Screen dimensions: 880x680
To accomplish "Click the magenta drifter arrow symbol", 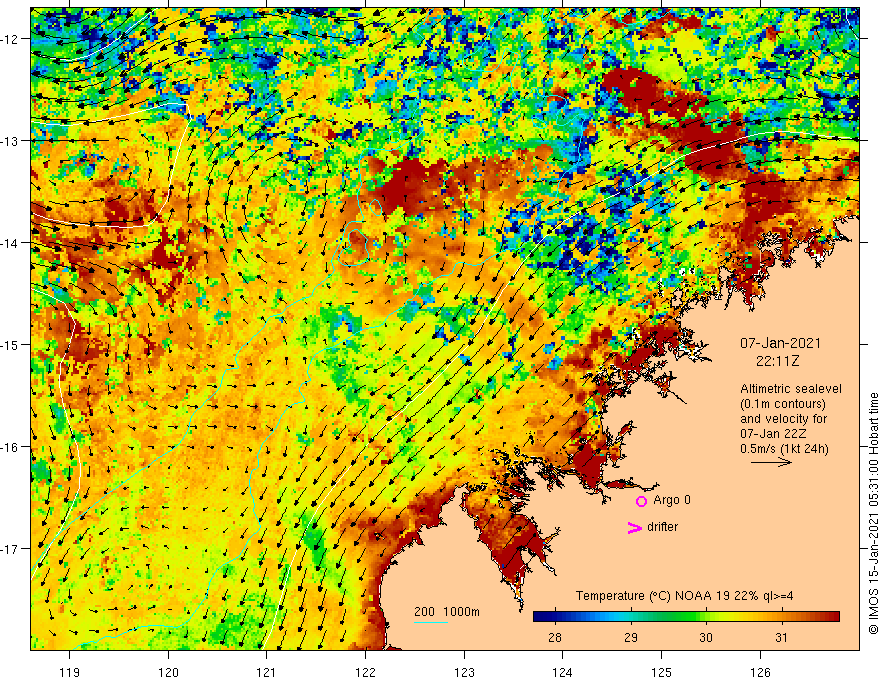I will pos(635,527).
